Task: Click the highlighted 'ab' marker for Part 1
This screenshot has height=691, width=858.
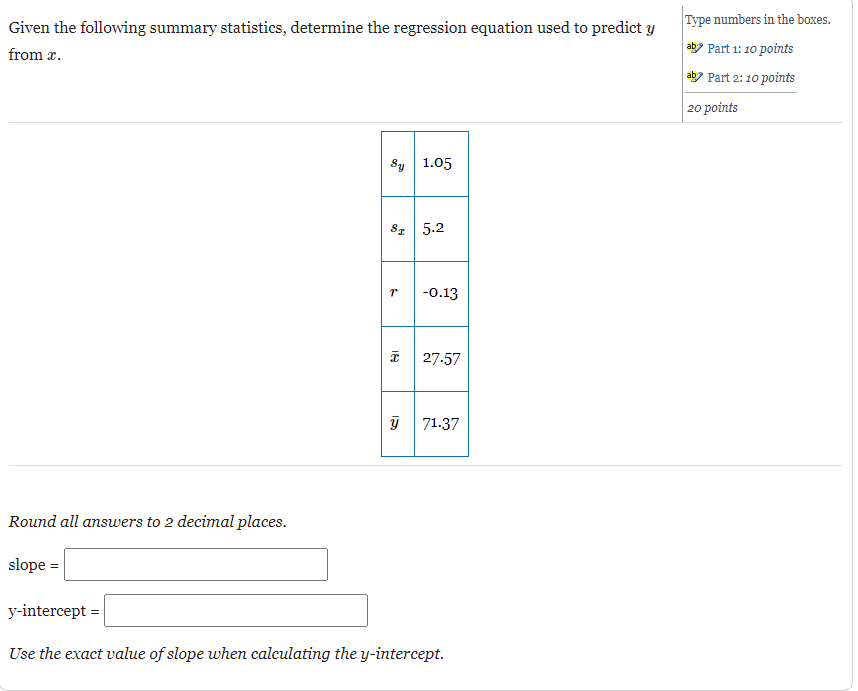Action: click(x=690, y=48)
